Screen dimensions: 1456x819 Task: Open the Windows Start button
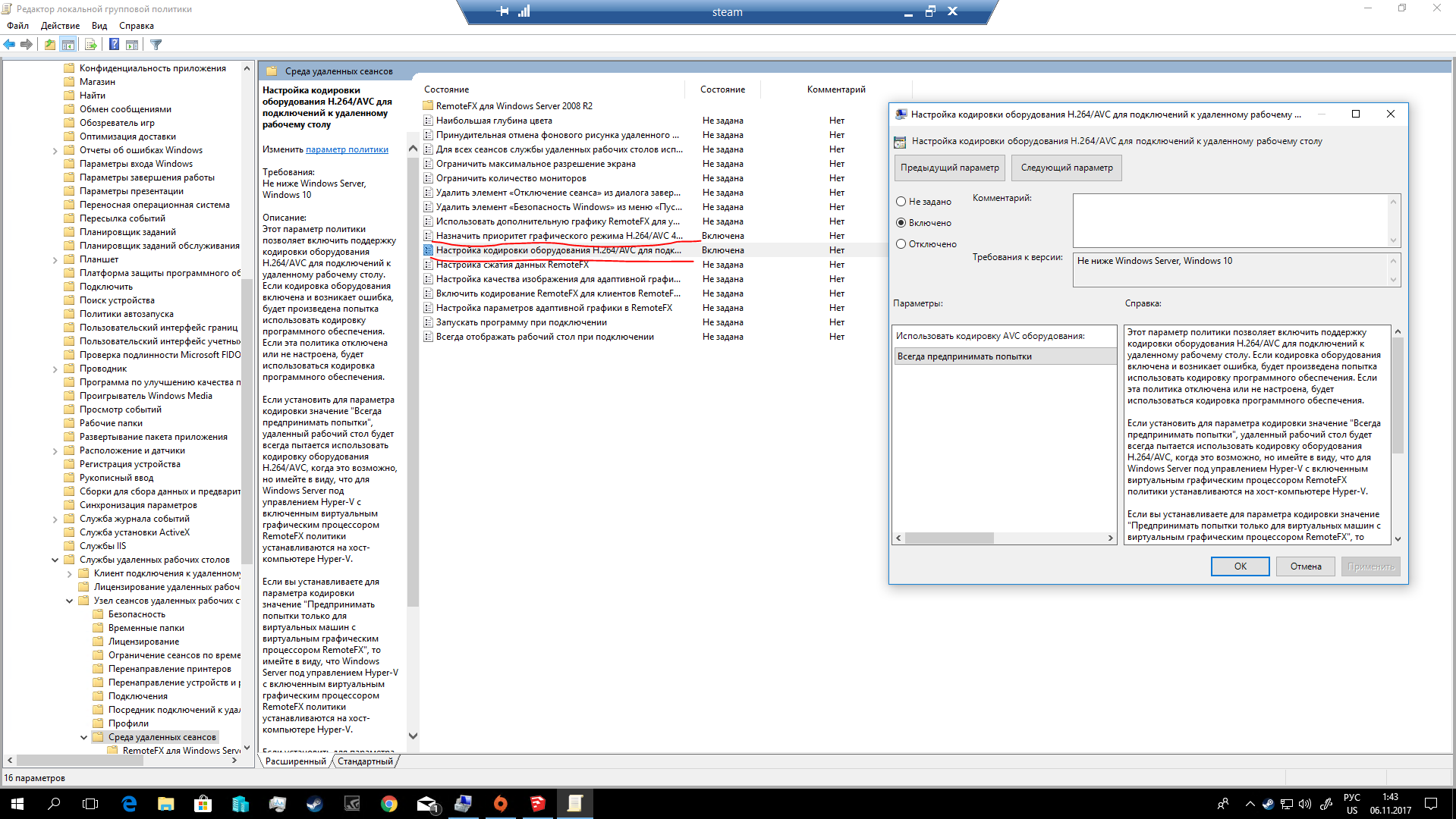[17, 804]
